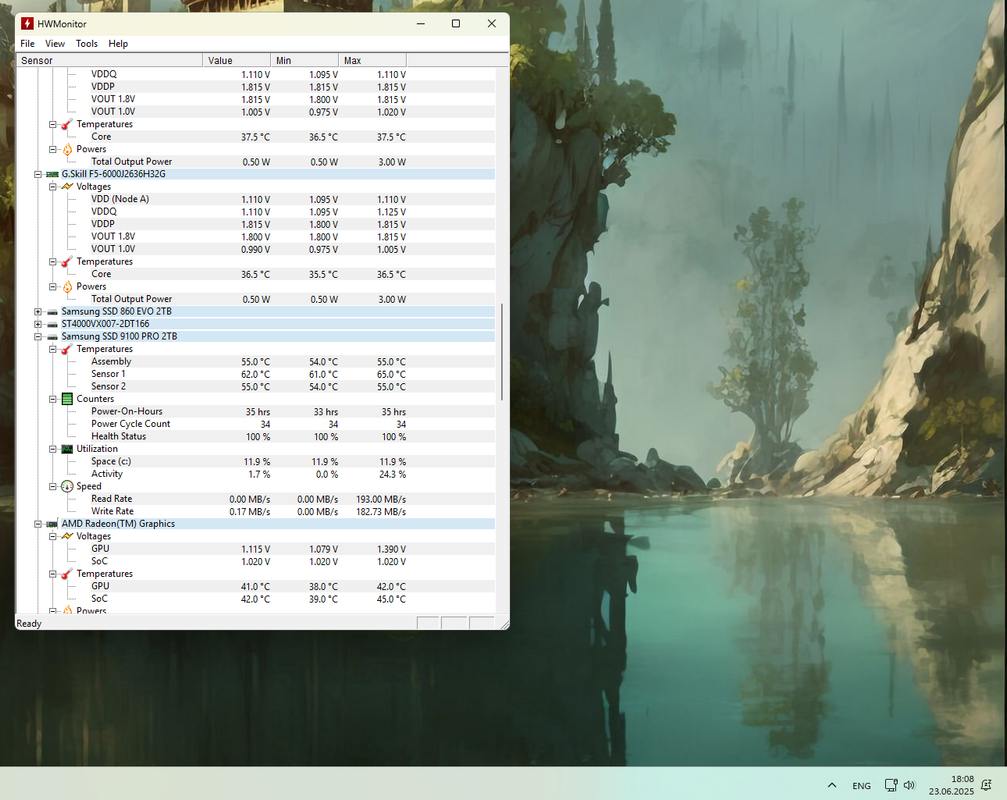Click ST4000VX007 hard drive icon
1007x800 pixels.
point(52,324)
